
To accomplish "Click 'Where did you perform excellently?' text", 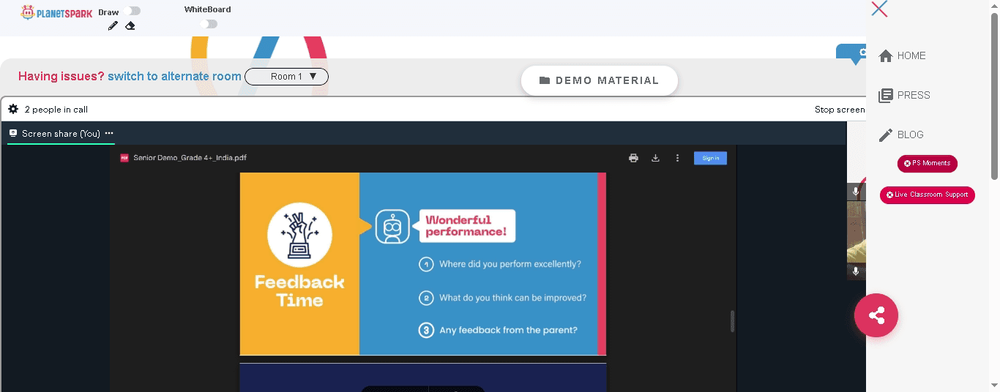I will pyautogui.click(x=510, y=264).
